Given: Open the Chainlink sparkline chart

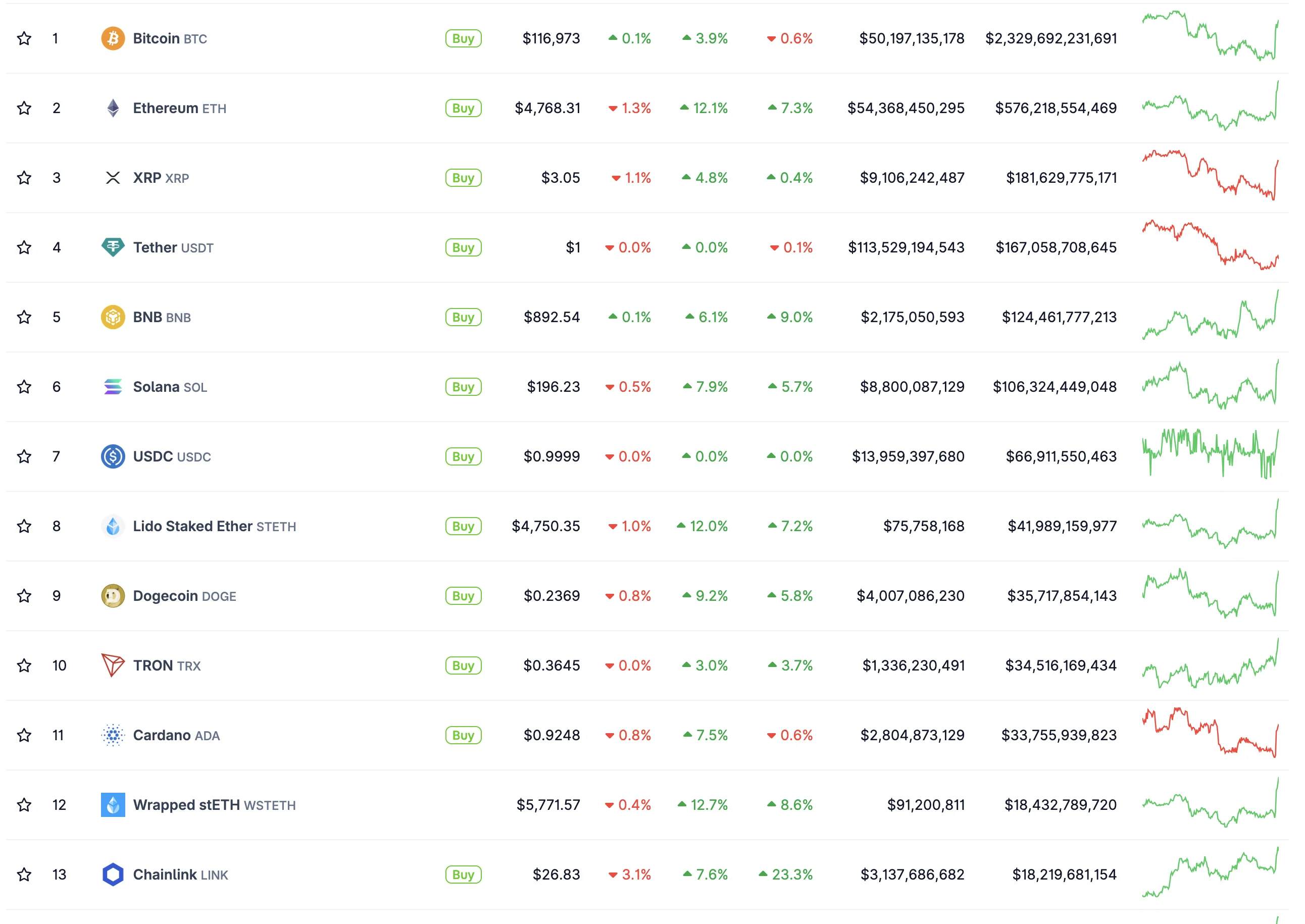Looking at the screenshot, I should click(1211, 871).
